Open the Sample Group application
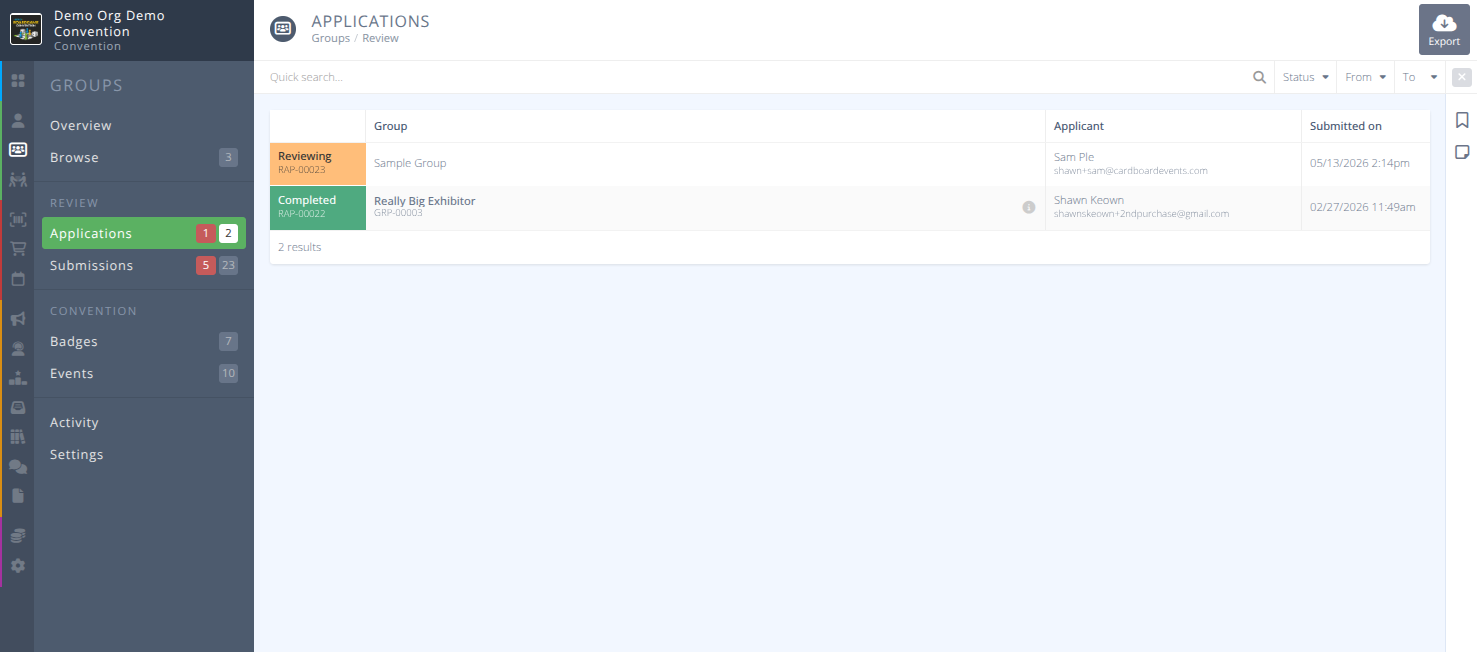The width and height of the screenshot is (1477, 652). [x=410, y=163]
